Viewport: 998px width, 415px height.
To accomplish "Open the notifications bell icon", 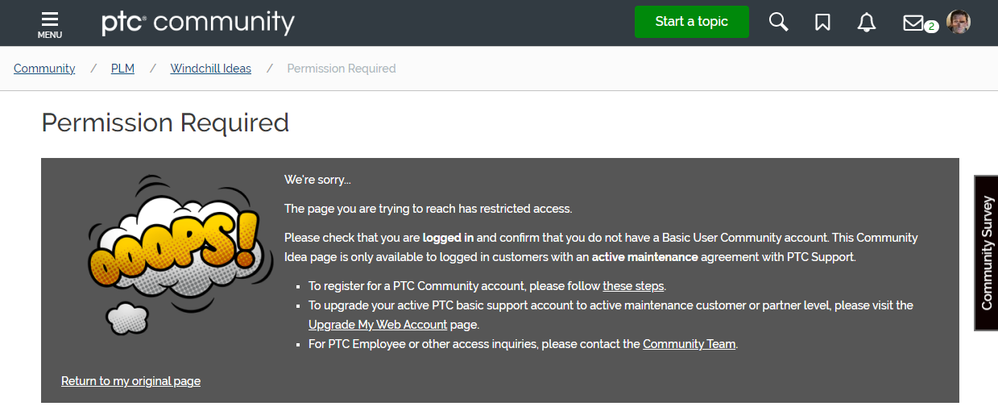I will [x=866, y=22].
